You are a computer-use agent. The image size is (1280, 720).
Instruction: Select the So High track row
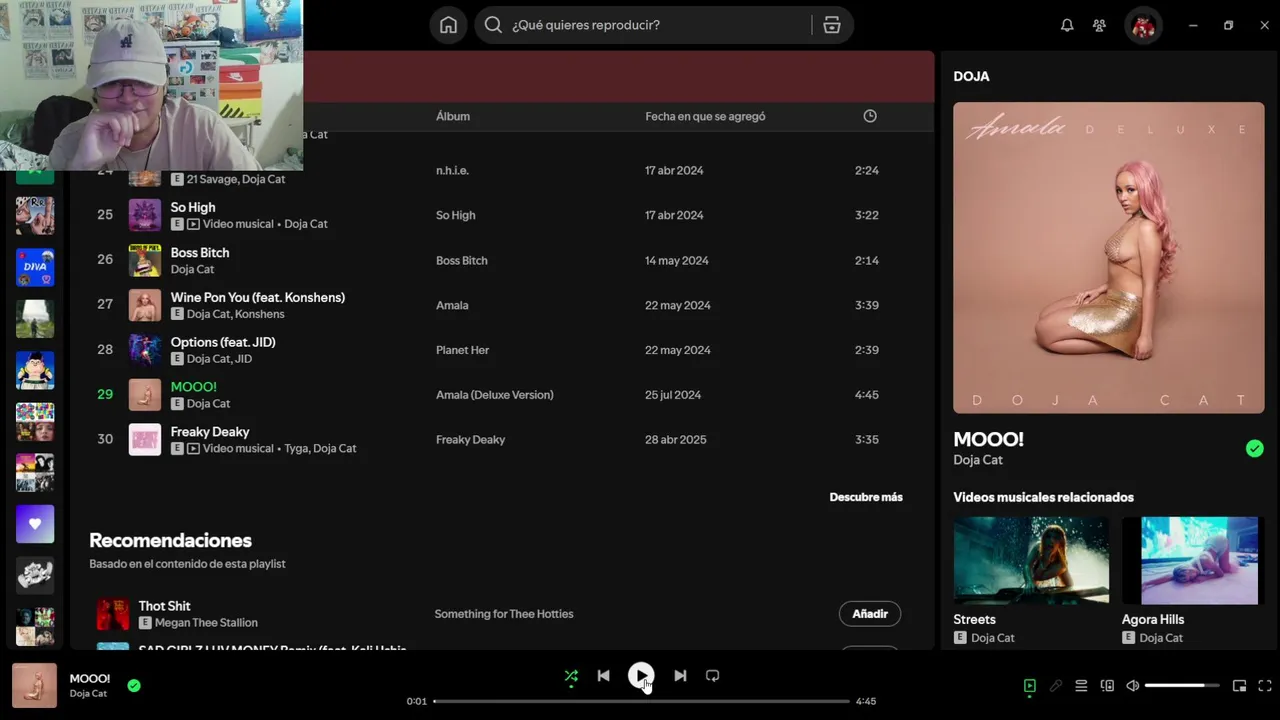click(501, 215)
